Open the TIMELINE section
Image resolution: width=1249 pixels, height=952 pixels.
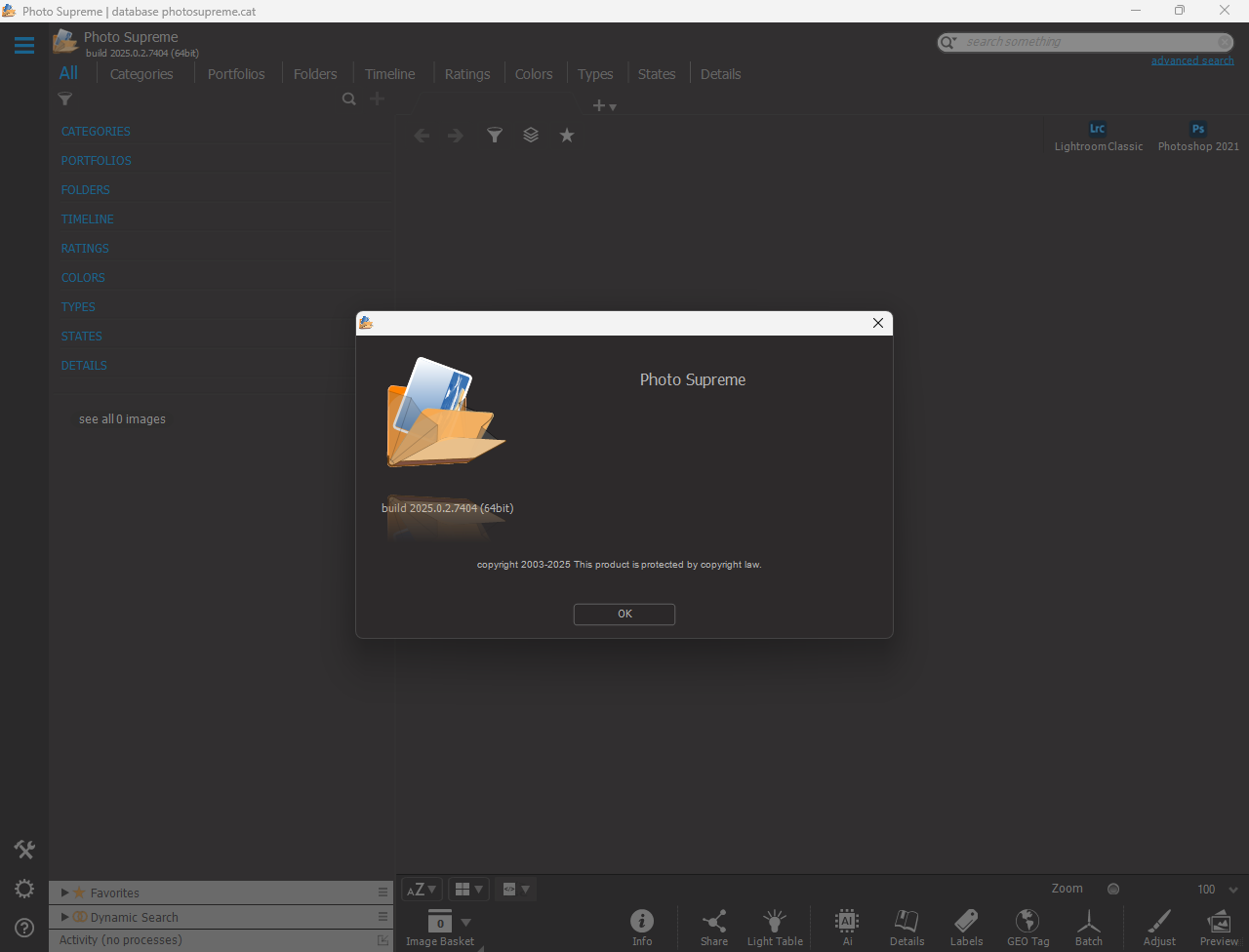click(x=88, y=219)
